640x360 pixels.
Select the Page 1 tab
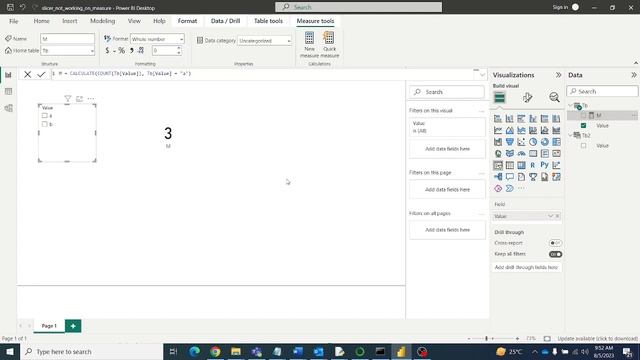(49, 326)
